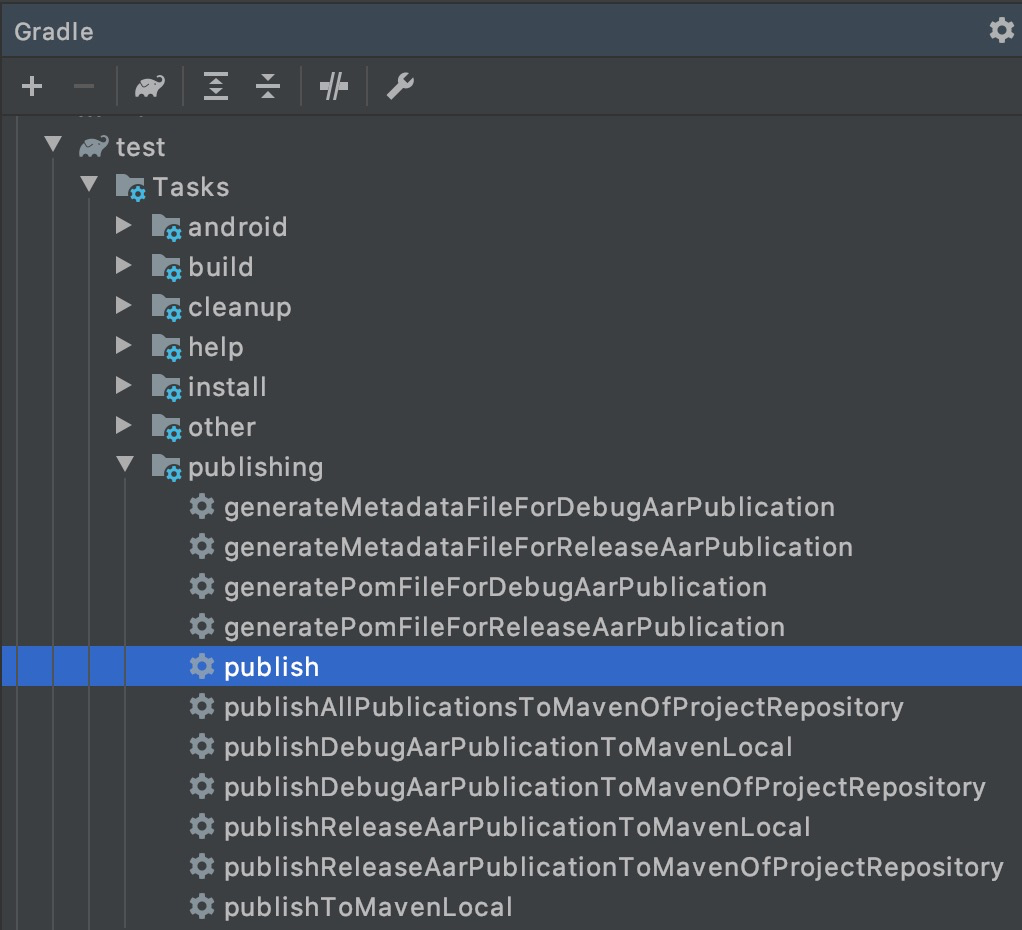Select the Tasks label
The height and width of the screenshot is (930, 1022).
190,187
